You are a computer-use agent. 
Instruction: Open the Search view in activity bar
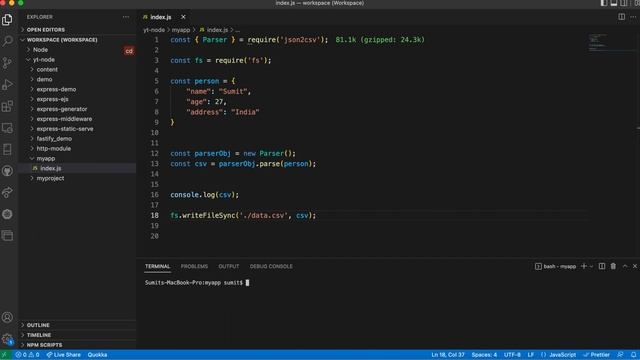7,41
